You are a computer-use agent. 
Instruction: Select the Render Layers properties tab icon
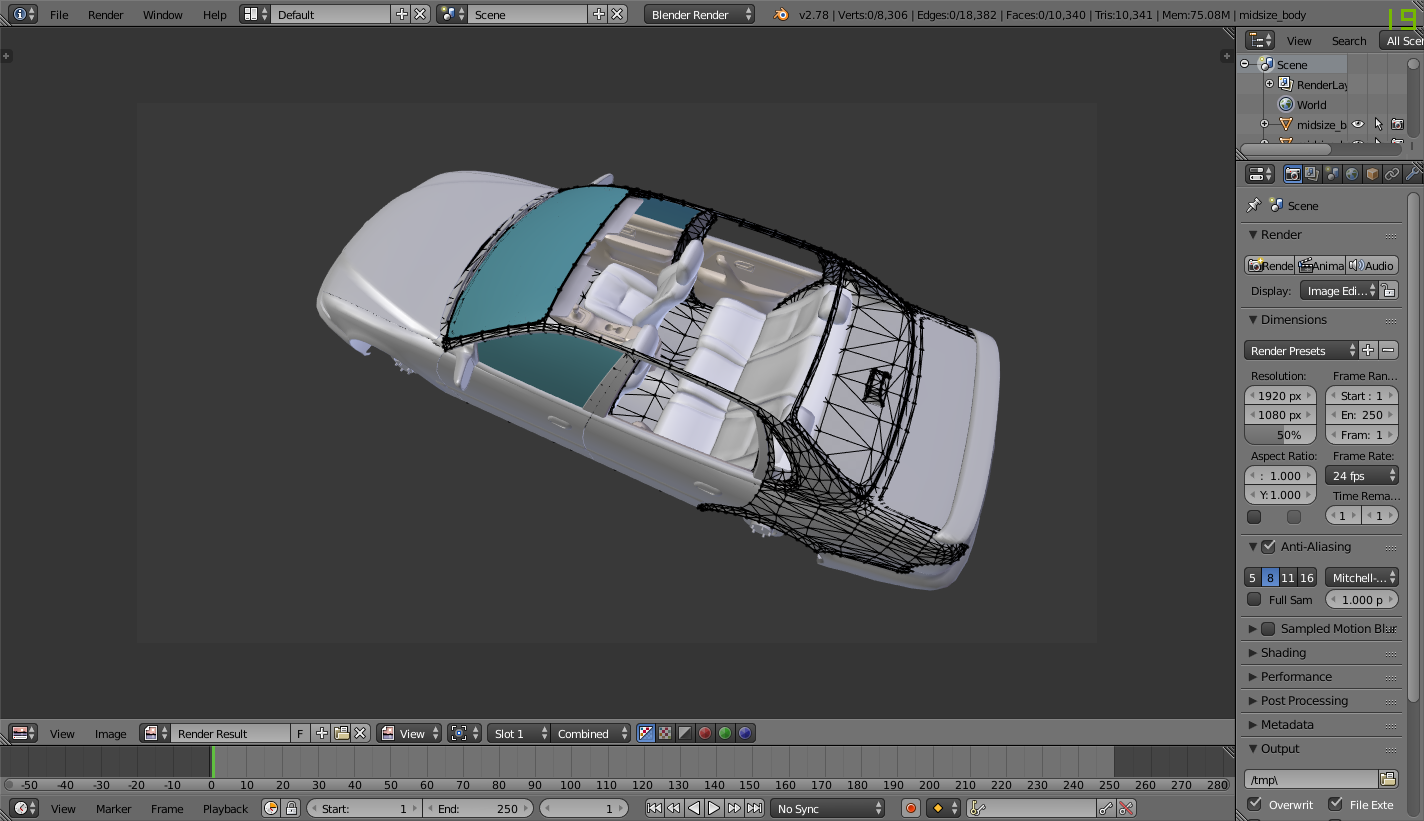pos(1312,174)
